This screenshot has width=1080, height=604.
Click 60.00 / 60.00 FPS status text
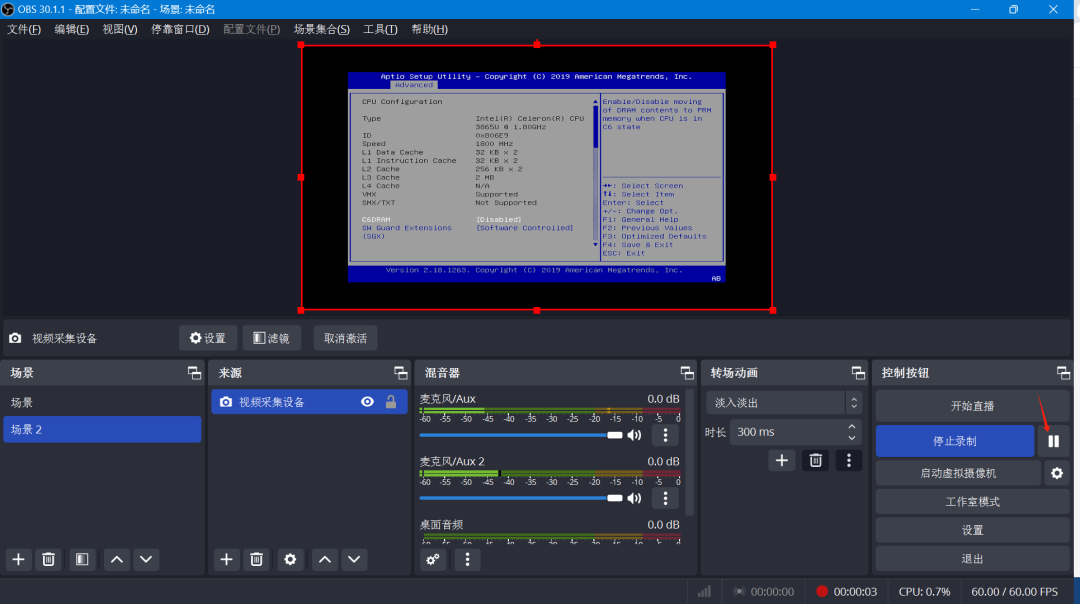(x=1015, y=592)
